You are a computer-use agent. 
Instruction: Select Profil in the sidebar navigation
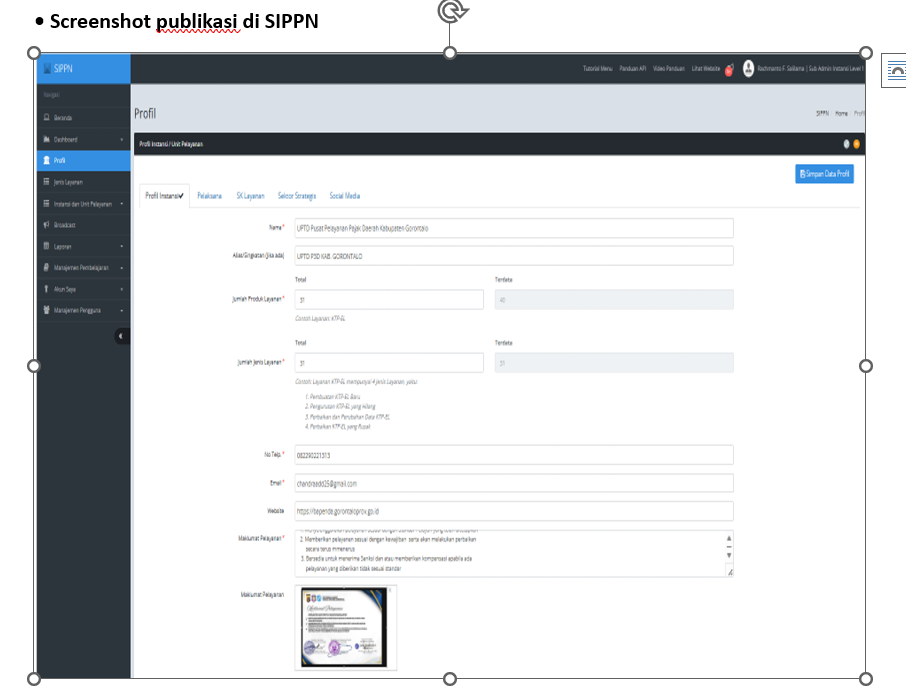pyautogui.click(x=84, y=161)
